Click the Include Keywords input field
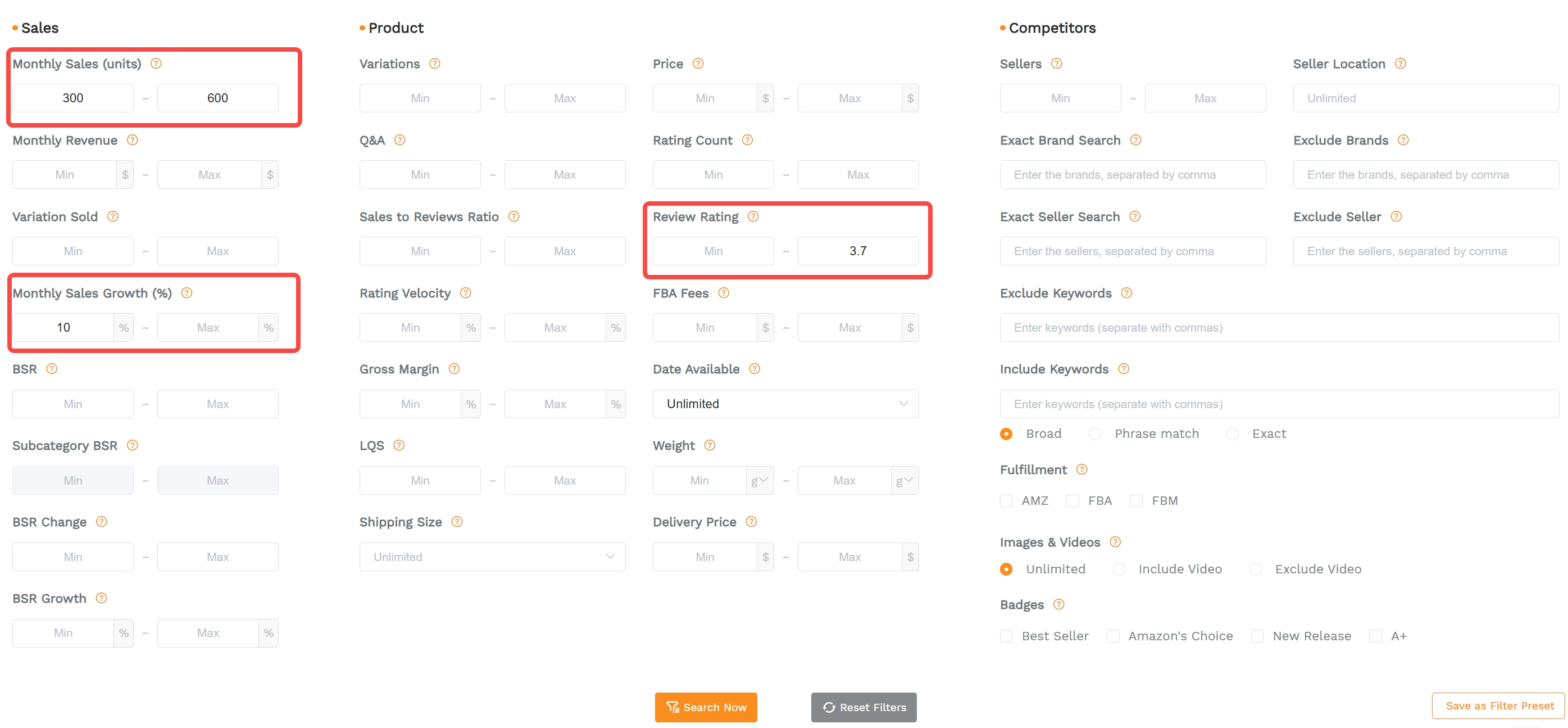The height and width of the screenshot is (728, 1568). tap(1279, 404)
